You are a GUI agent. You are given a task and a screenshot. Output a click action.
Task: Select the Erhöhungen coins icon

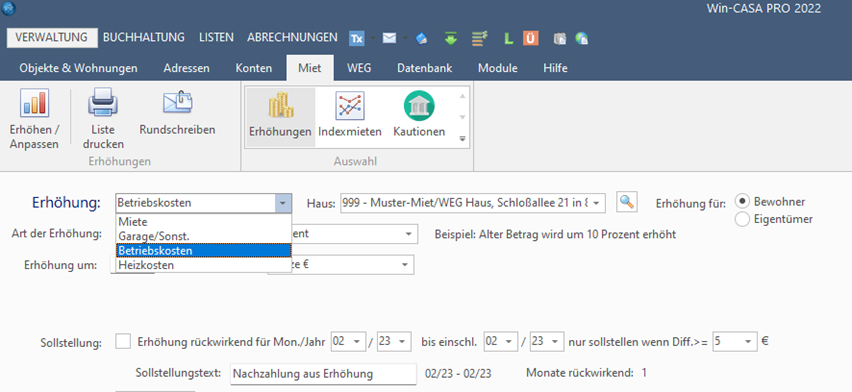click(280, 105)
